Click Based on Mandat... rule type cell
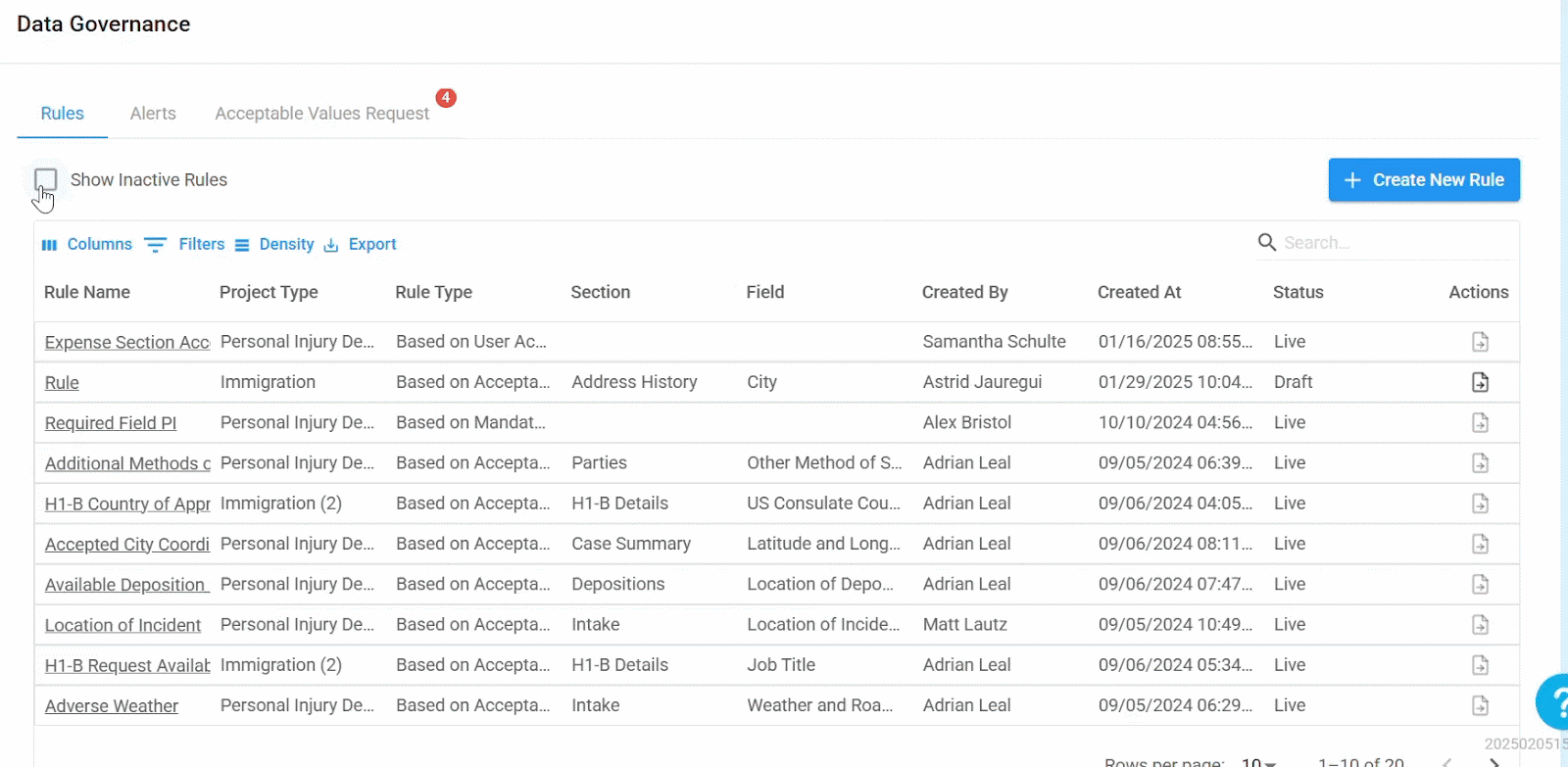The height and width of the screenshot is (767, 1568). point(471,422)
